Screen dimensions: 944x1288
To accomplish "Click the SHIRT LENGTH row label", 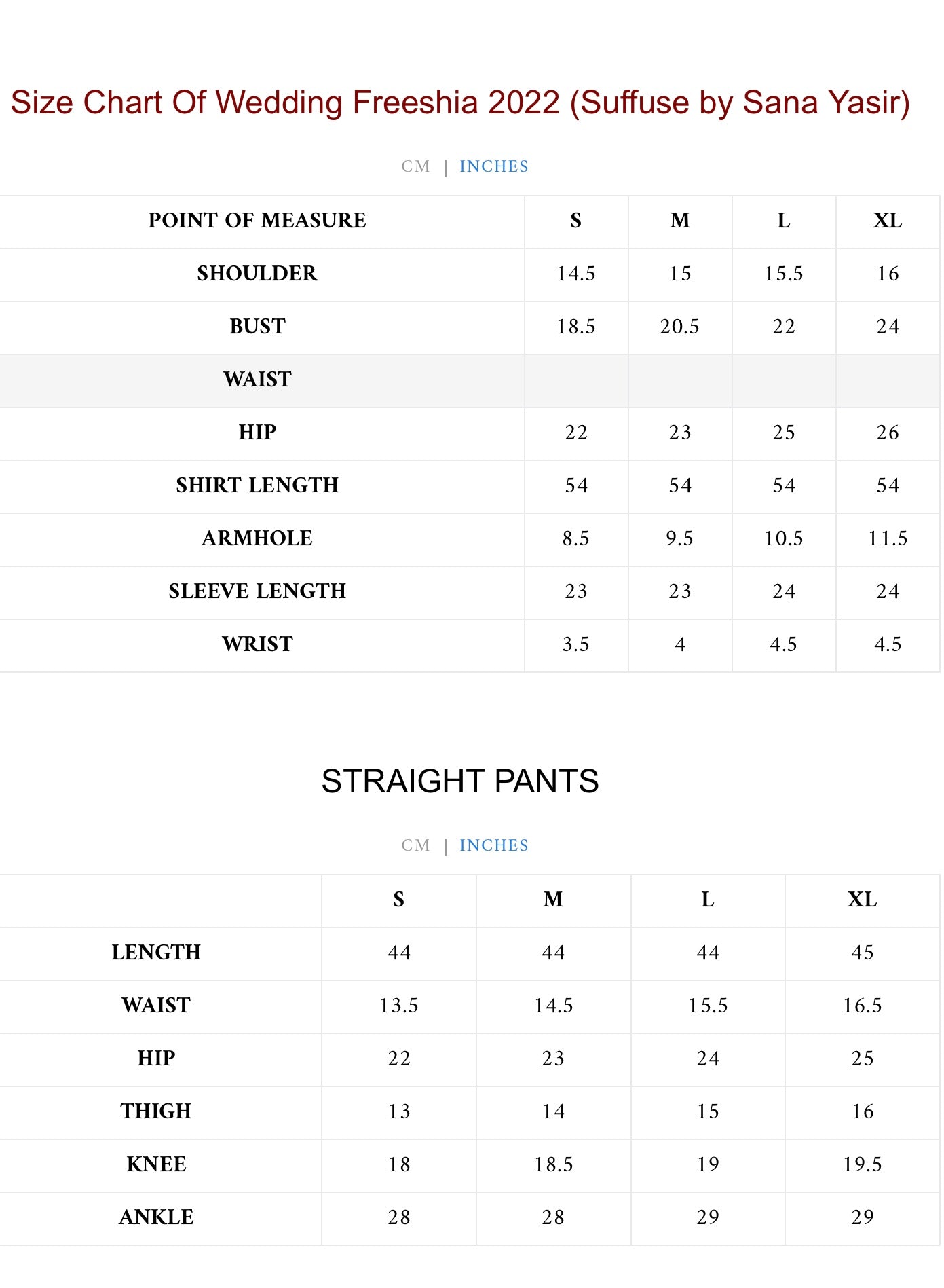I will coord(257,485).
